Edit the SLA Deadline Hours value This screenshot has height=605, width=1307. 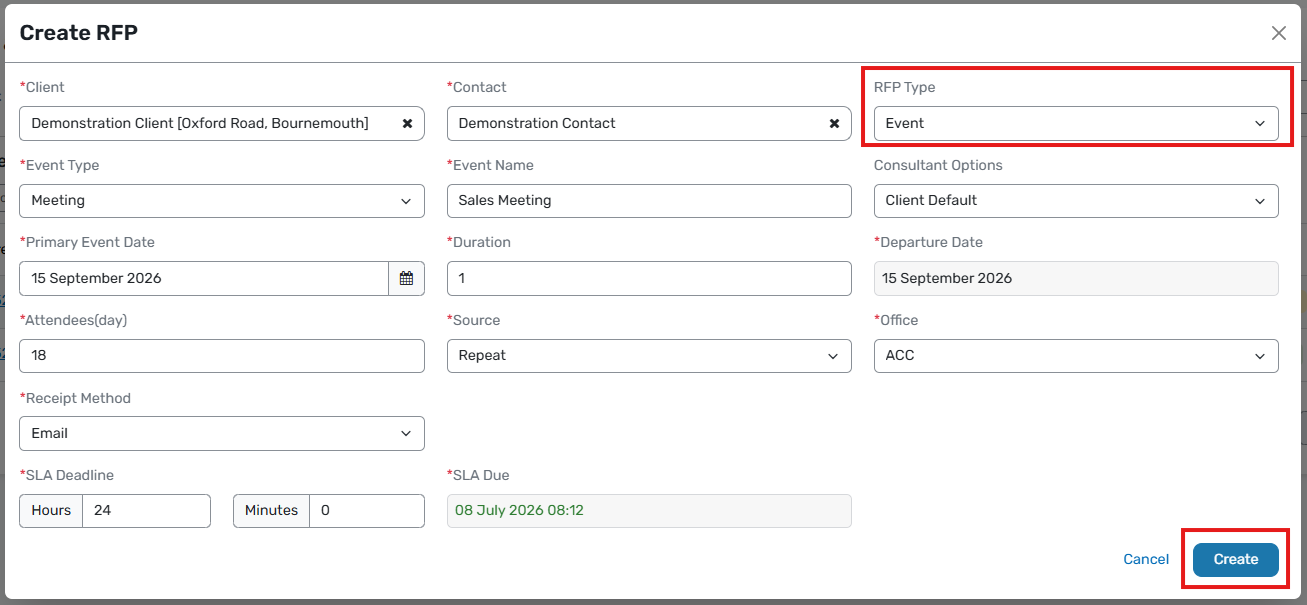point(146,510)
